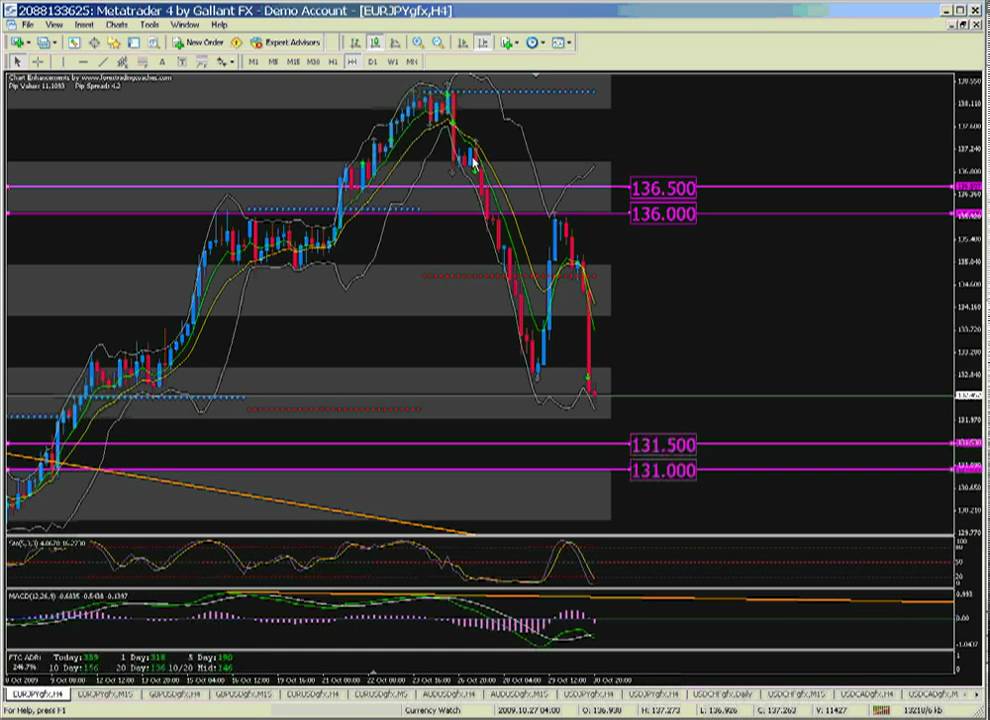Click the connection status bars indicator

coord(881,711)
